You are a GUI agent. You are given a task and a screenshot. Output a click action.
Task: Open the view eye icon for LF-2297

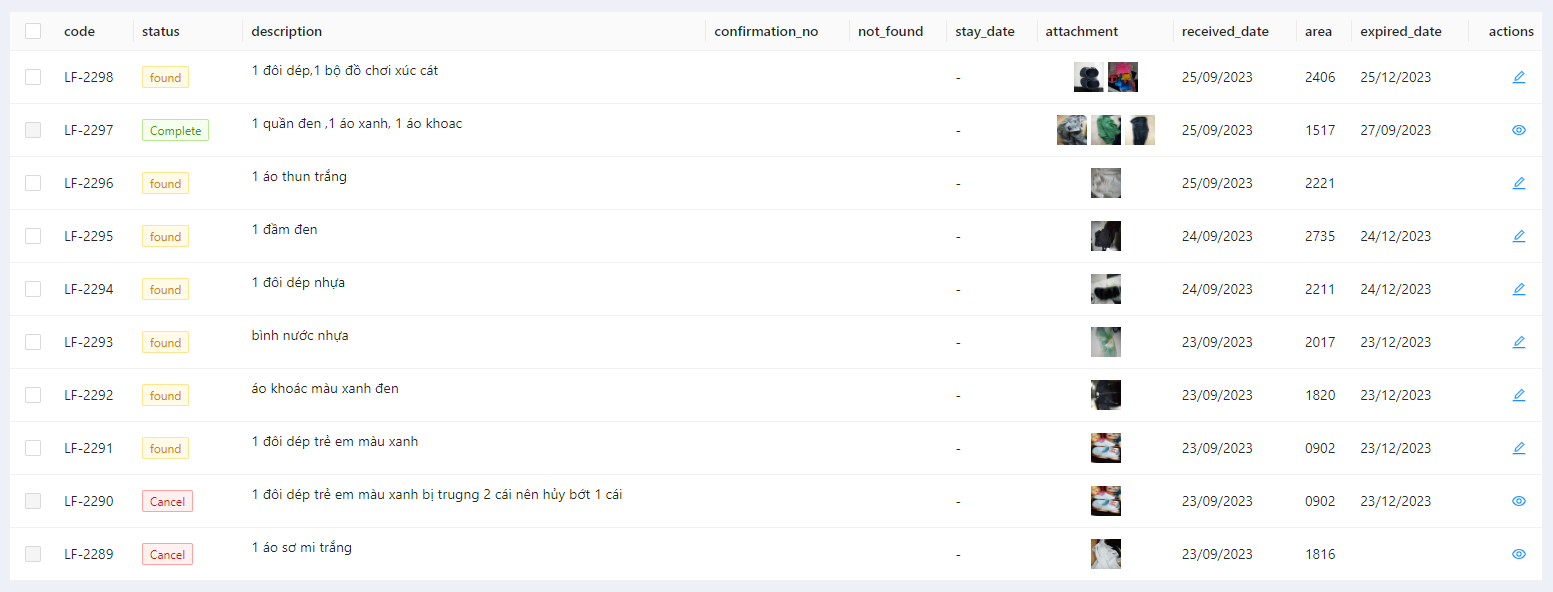(1519, 130)
